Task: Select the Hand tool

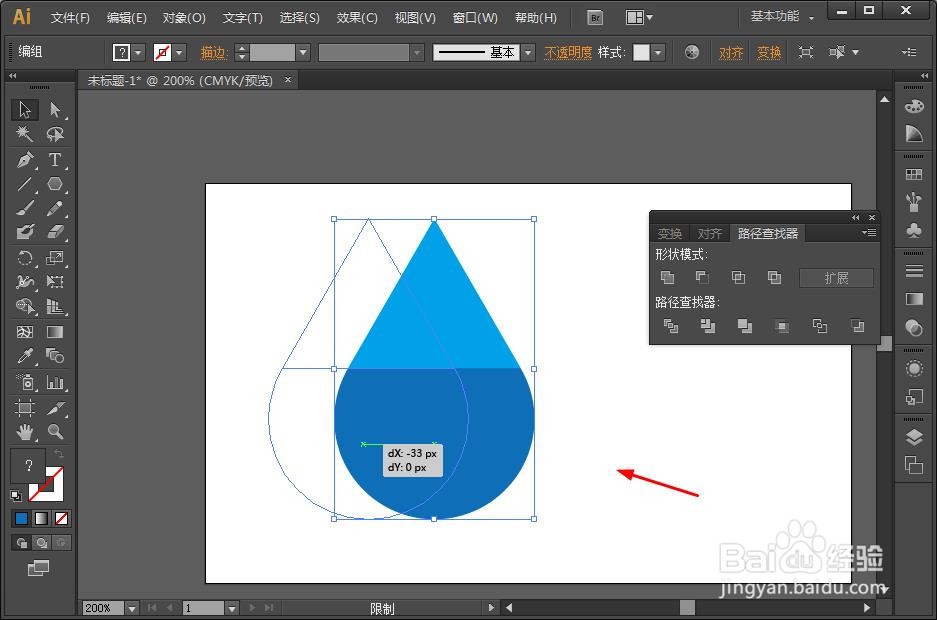Action: click(x=22, y=433)
